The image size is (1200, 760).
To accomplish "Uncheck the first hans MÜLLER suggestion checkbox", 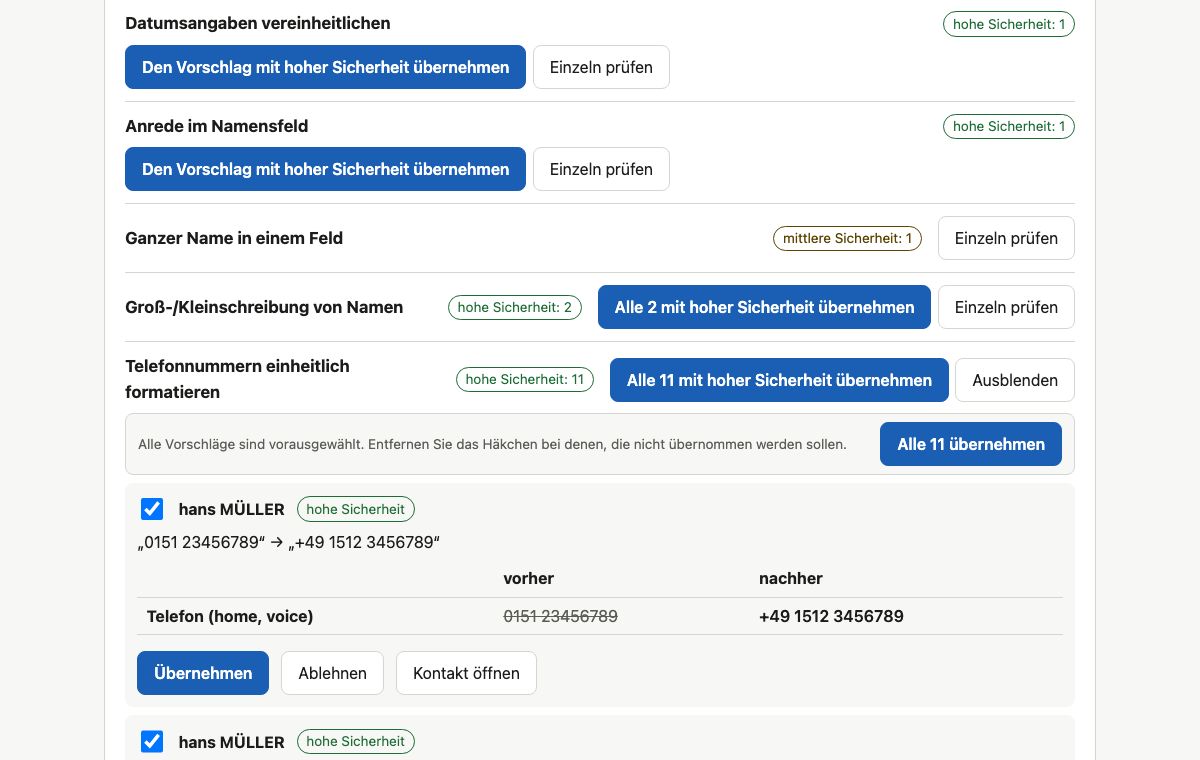I will [152, 509].
